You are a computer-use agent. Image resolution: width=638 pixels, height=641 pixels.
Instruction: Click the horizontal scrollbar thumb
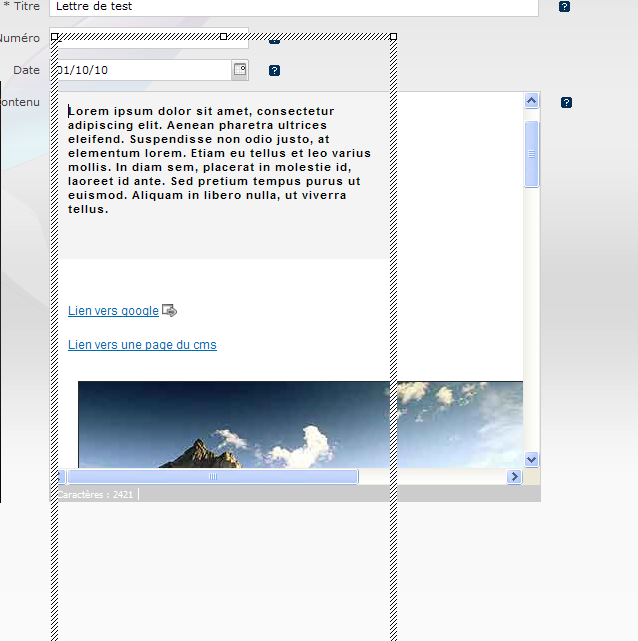coord(213,477)
